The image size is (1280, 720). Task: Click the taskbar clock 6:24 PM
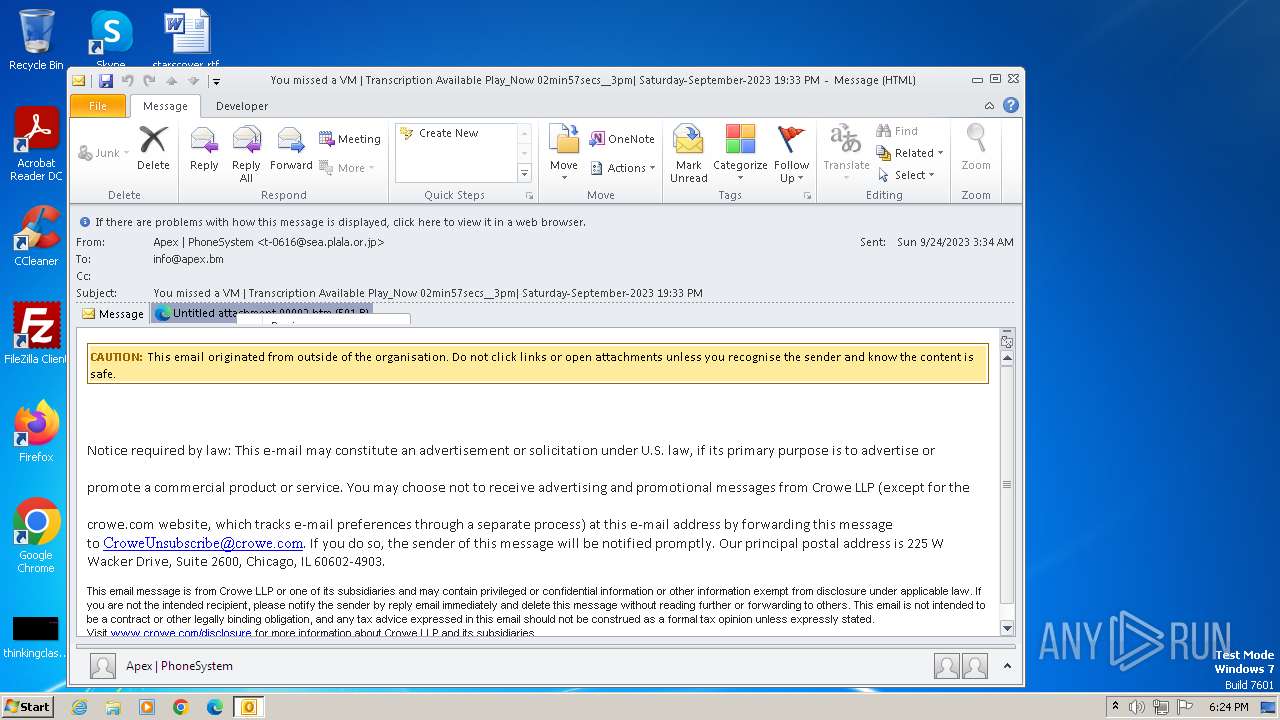tap(1229, 707)
